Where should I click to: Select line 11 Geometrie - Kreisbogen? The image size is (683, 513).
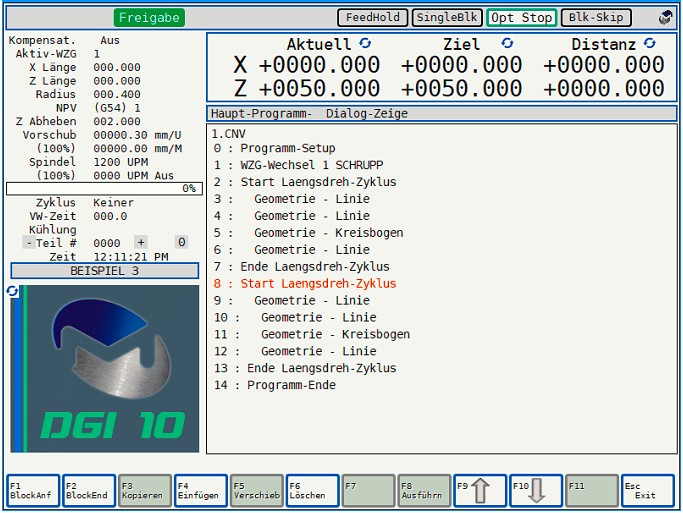(x=312, y=334)
